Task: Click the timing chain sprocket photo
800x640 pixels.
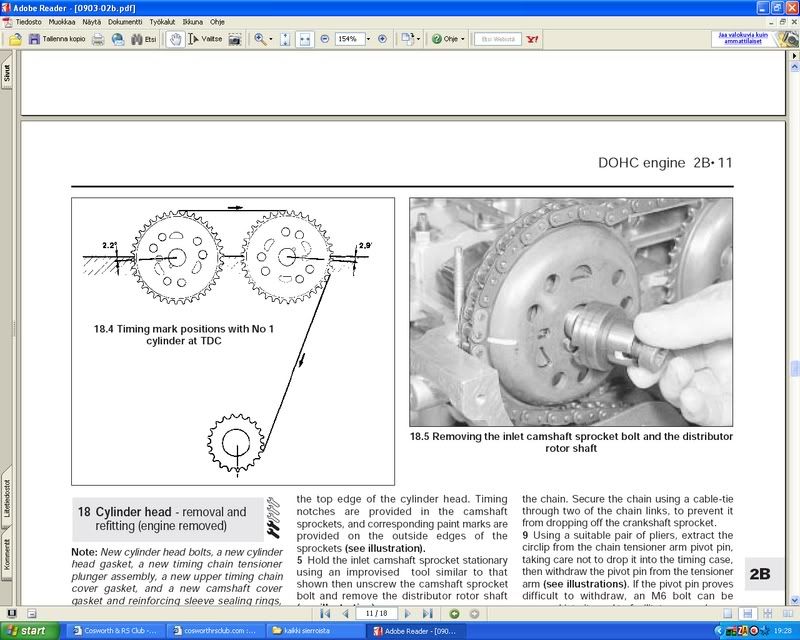Action: tap(571, 312)
